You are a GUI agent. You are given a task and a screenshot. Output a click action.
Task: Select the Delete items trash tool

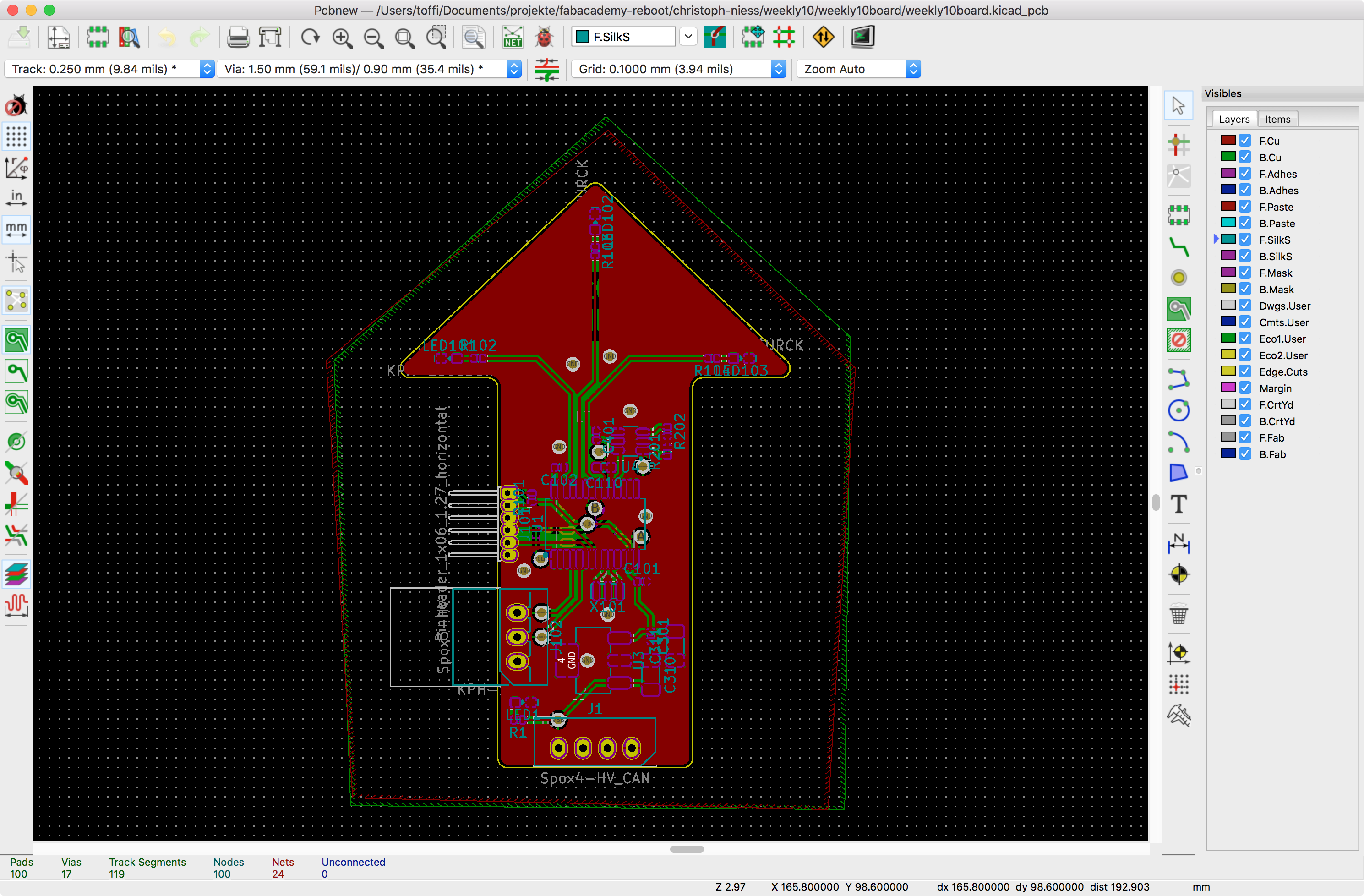pyautogui.click(x=1178, y=614)
